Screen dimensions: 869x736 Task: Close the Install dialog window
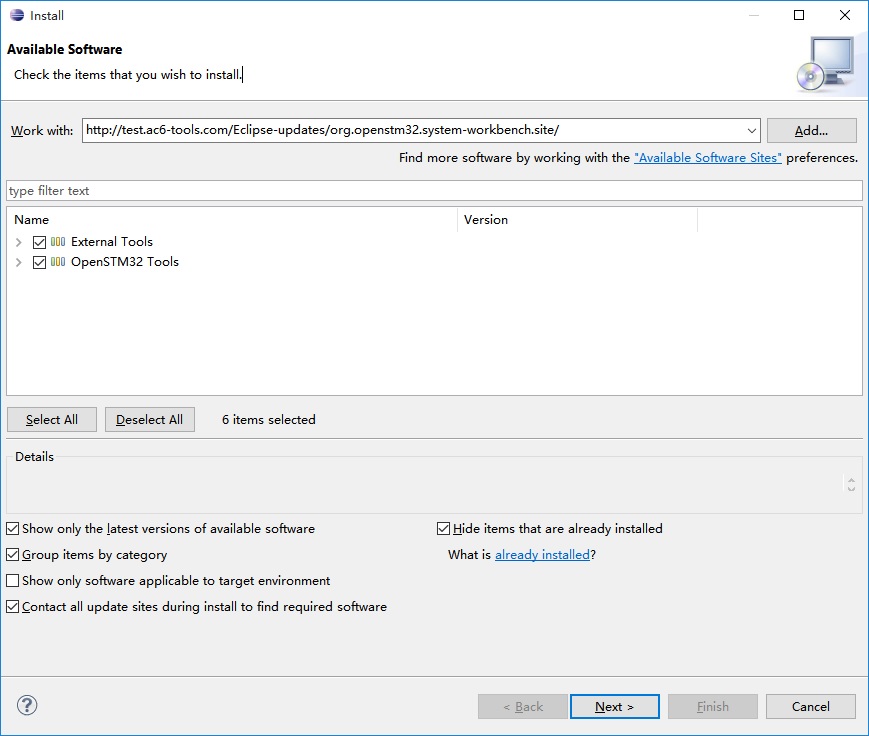tap(845, 15)
